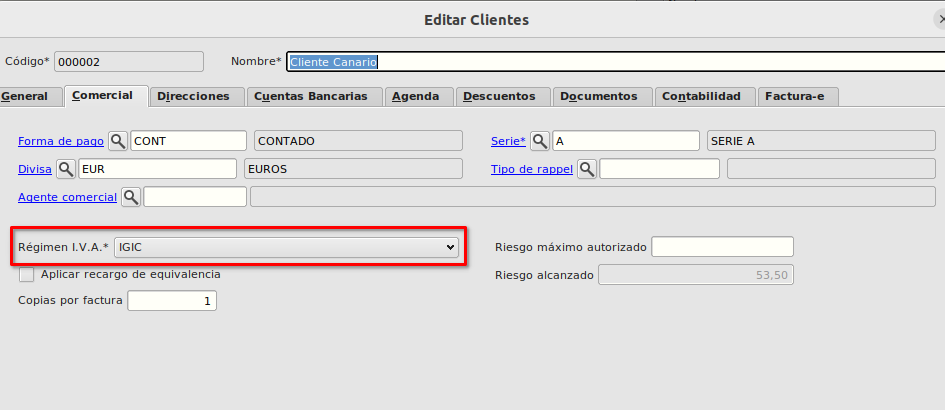Open the Factura-e tab
This screenshot has width=945, height=410.
[798, 96]
